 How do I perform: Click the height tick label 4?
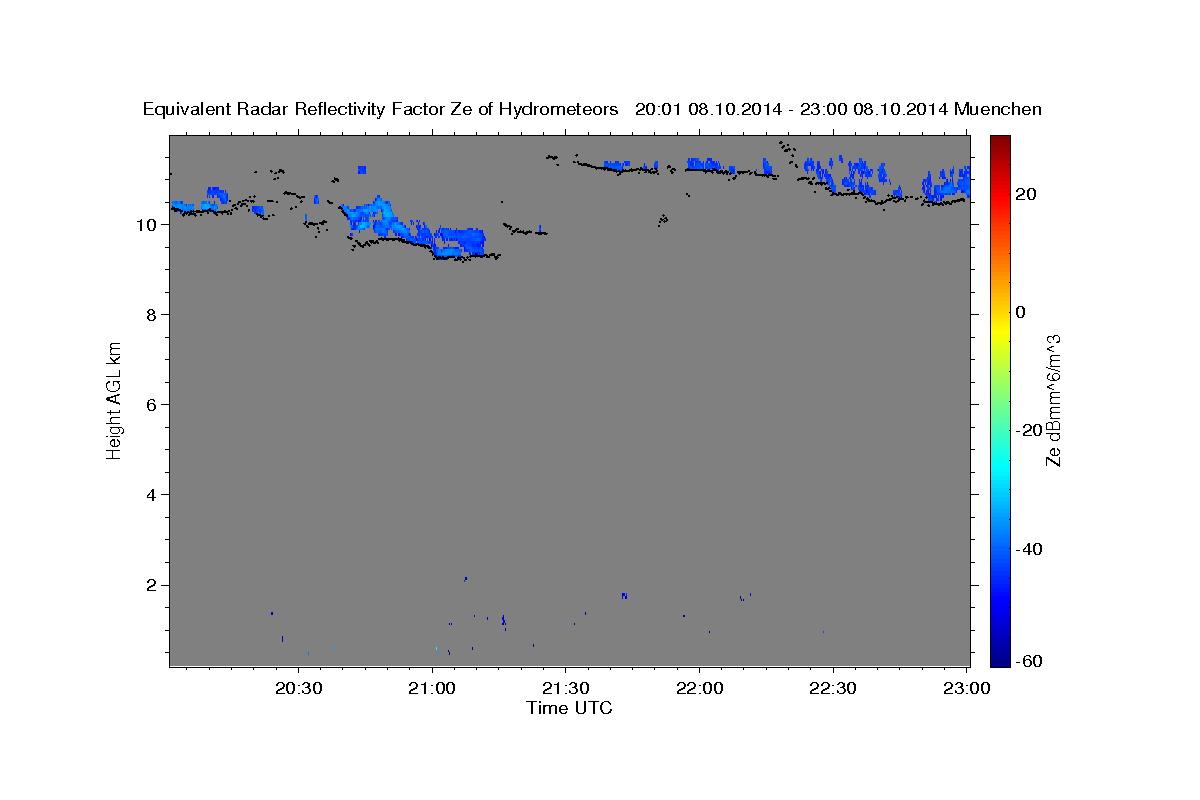coord(153,495)
